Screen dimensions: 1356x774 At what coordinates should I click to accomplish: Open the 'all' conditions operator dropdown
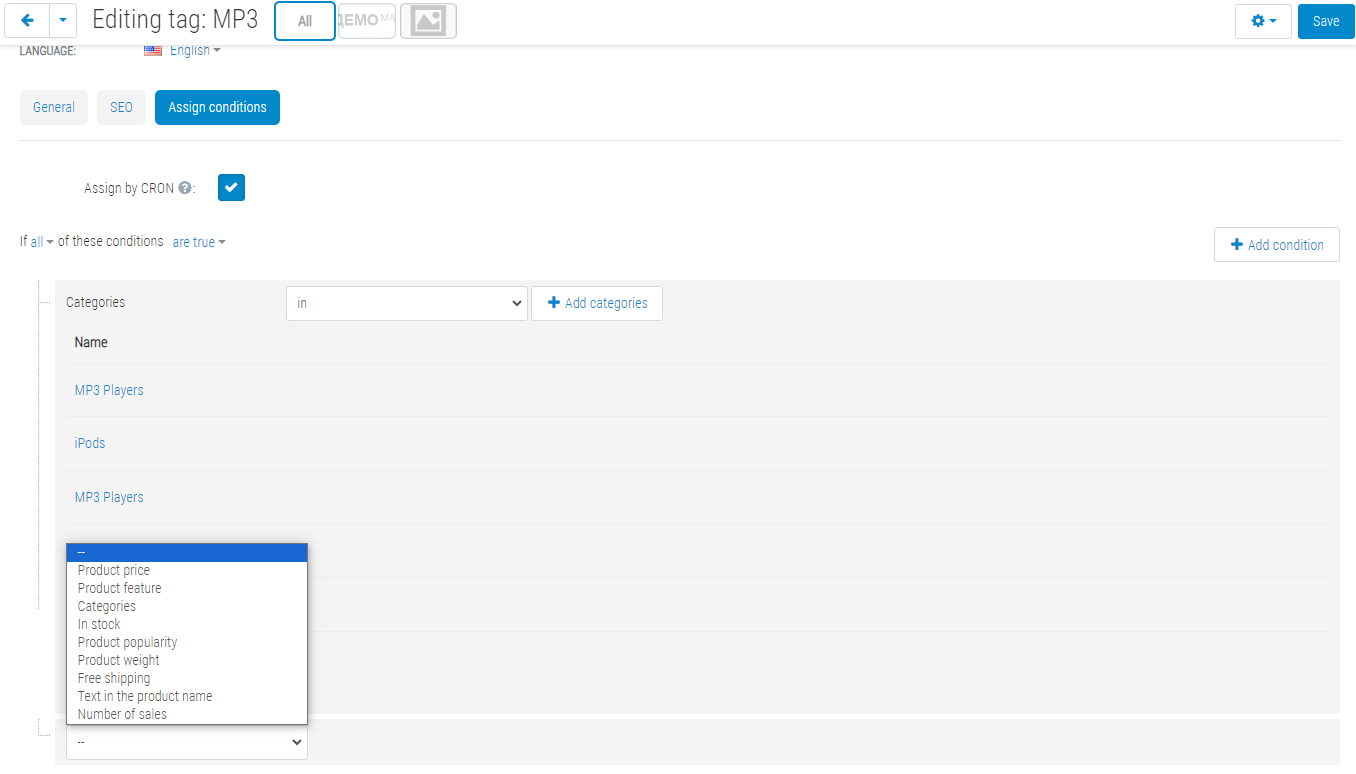pos(42,242)
